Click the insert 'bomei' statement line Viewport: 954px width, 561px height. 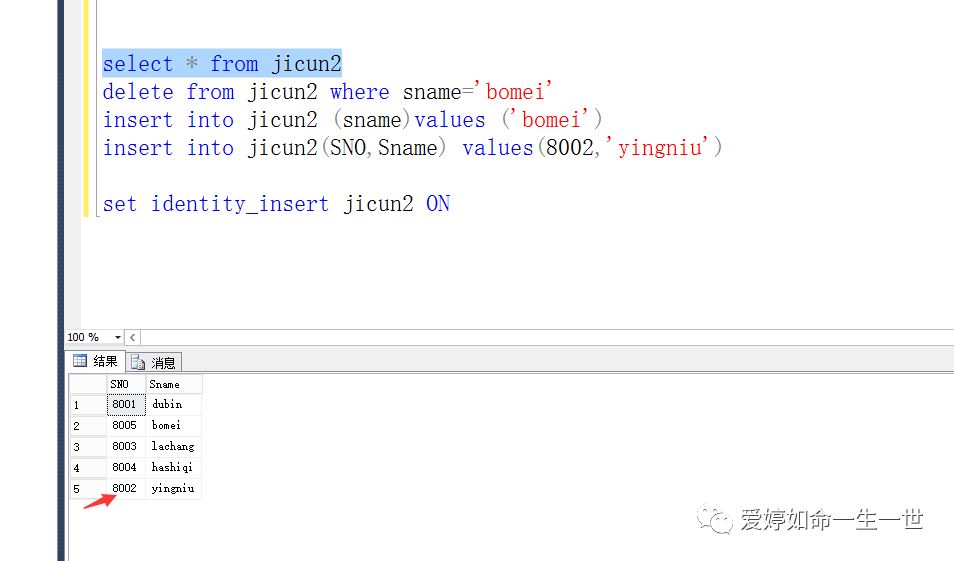[352, 120]
